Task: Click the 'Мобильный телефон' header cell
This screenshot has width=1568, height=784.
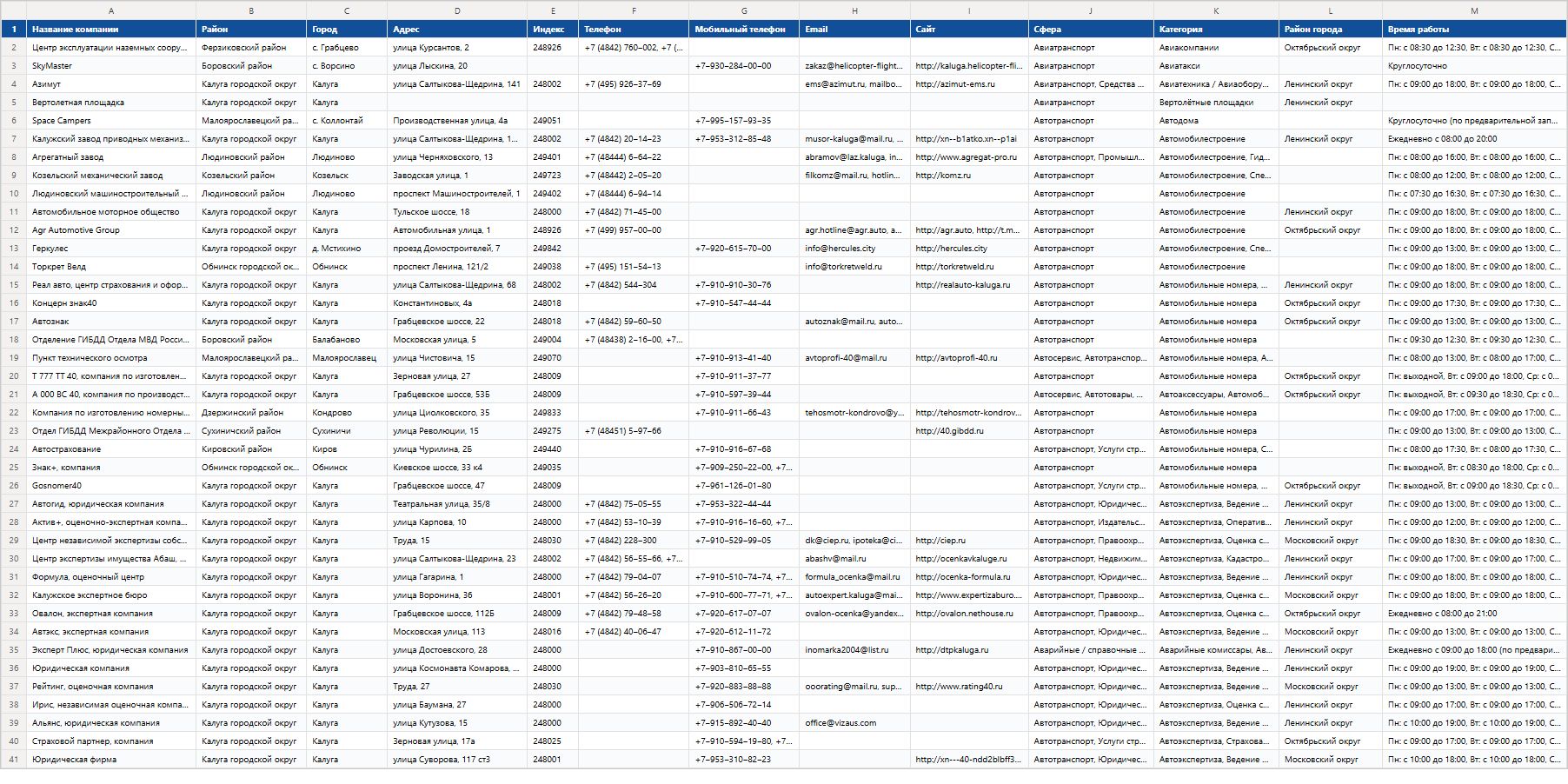Action: [744, 30]
